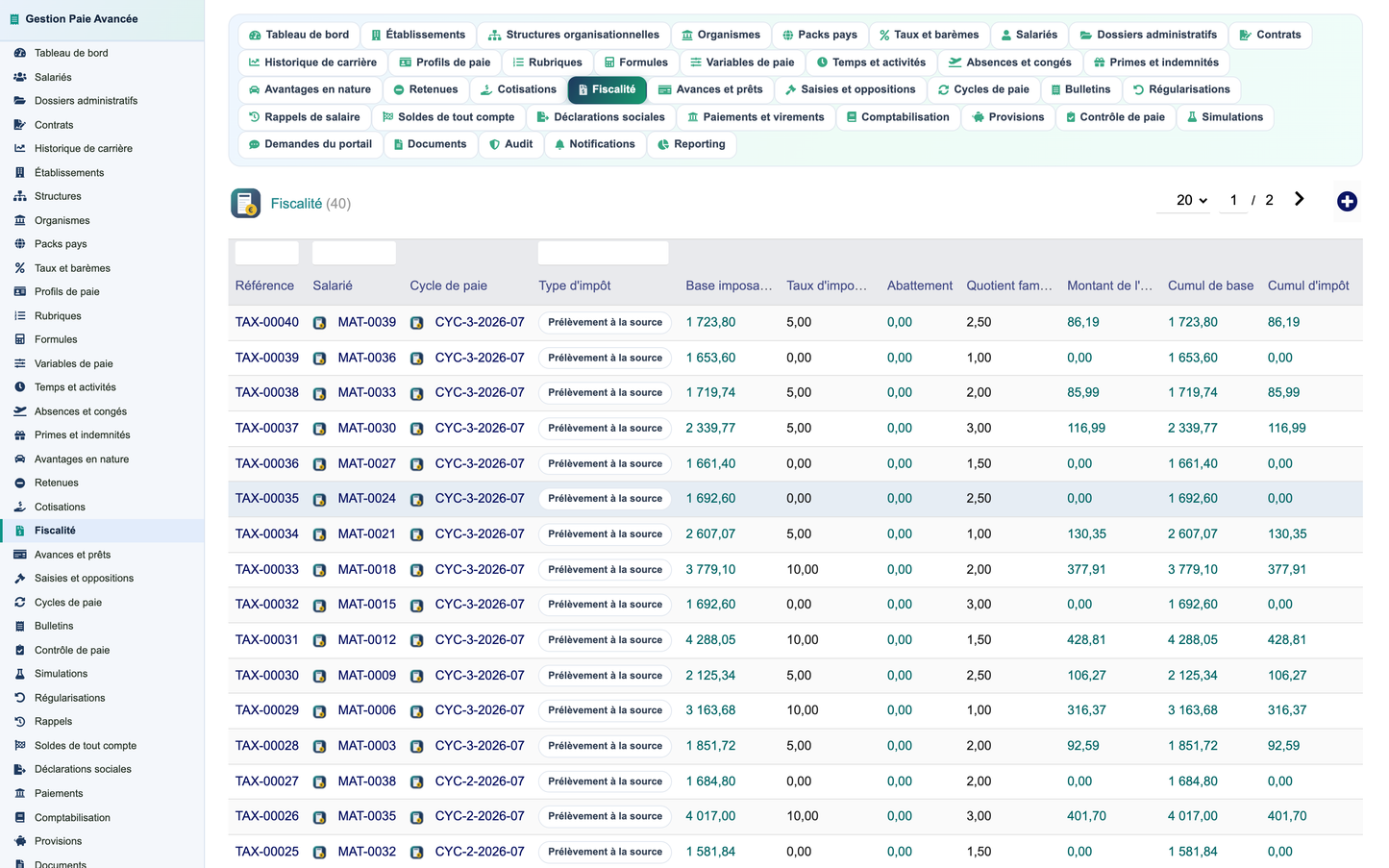Click the Salarié filter field

[x=354, y=253]
